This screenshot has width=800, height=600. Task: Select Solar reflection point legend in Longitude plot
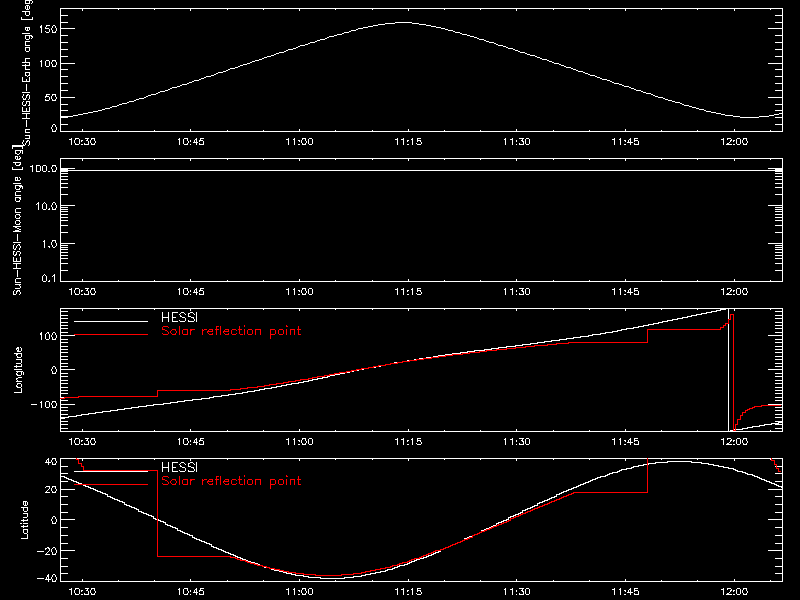tap(231, 331)
